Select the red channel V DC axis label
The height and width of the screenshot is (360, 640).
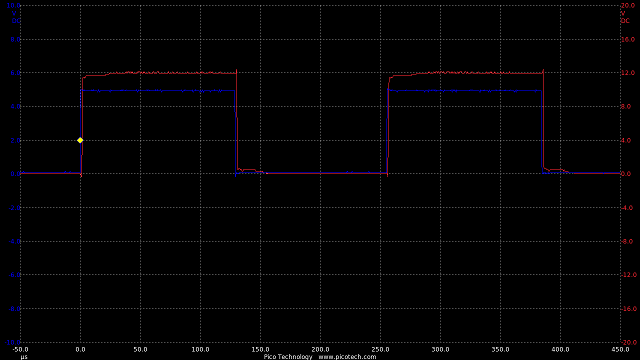625,17
